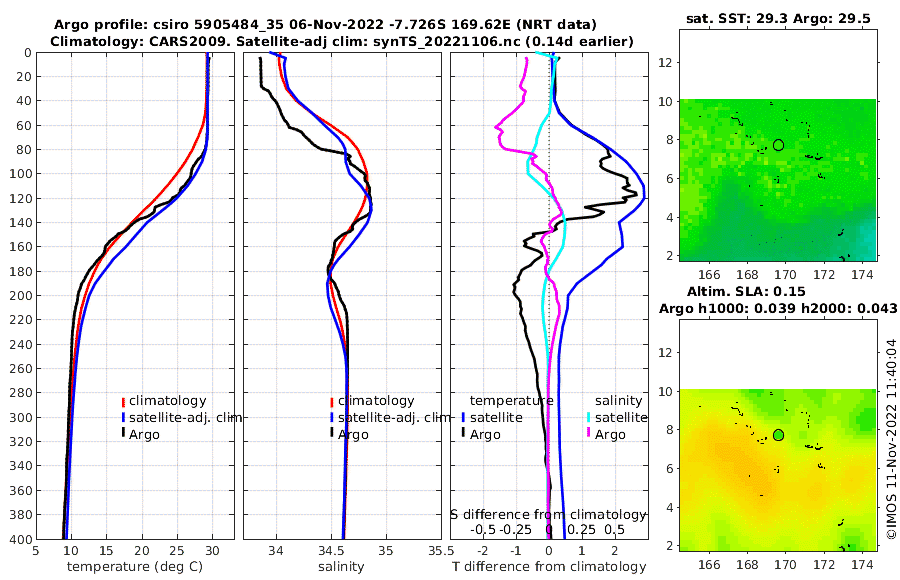Screen dimensions: 900x580
Task: Click the 'Altim. SLA: 0.15' heading
Action: tap(746, 291)
